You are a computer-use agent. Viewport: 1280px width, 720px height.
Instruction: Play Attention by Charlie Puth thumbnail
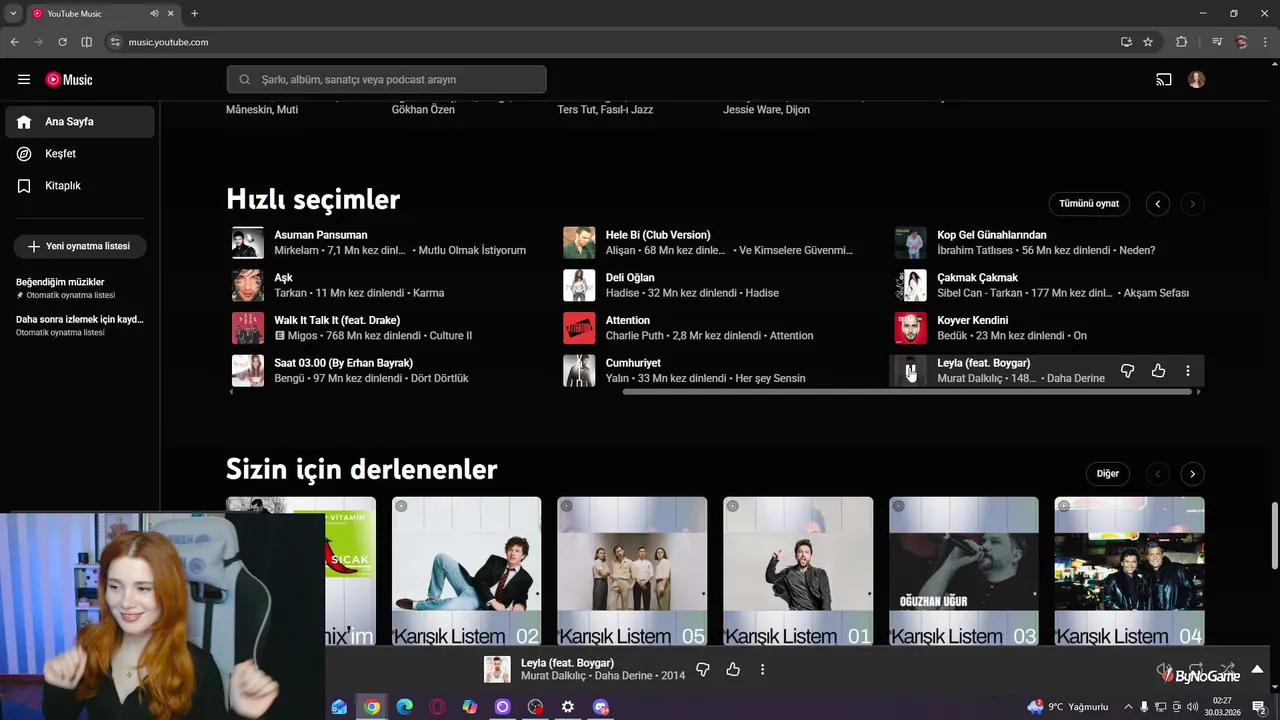click(x=579, y=328)
